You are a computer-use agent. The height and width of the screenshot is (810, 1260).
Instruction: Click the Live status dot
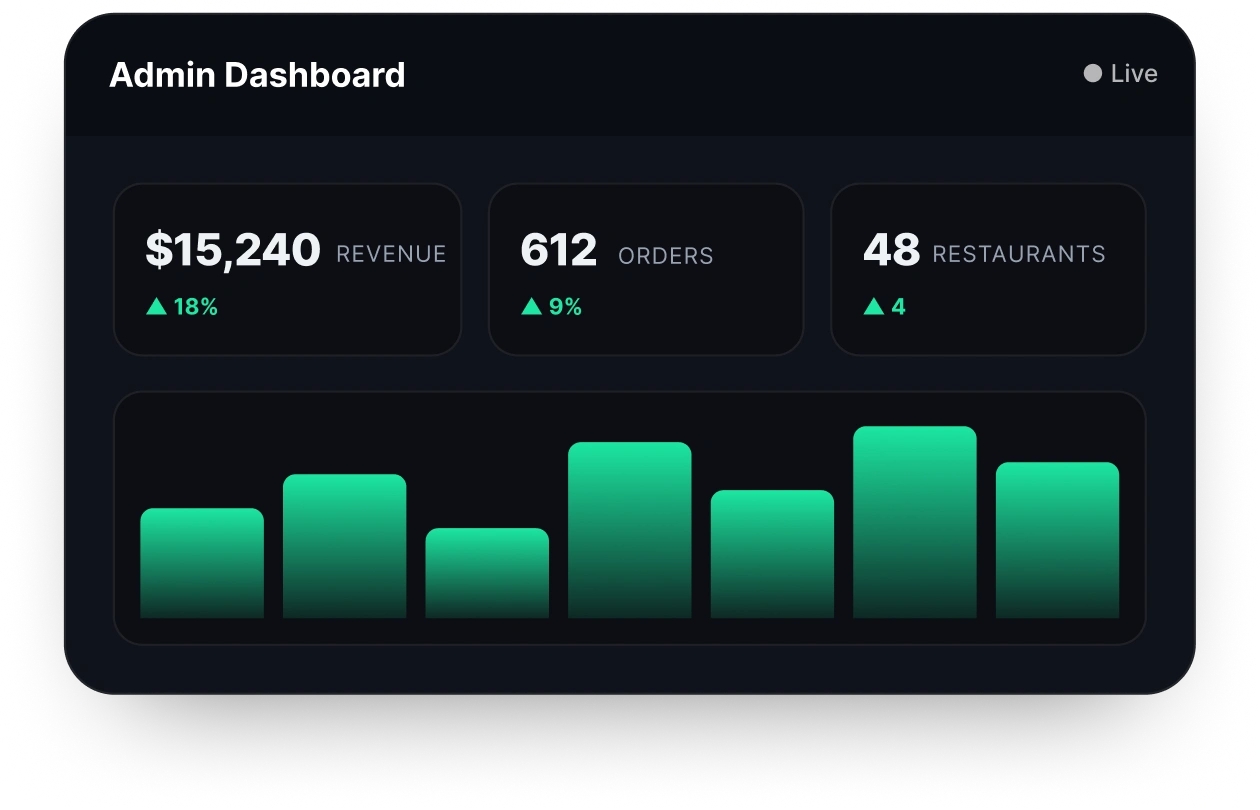1093,73
